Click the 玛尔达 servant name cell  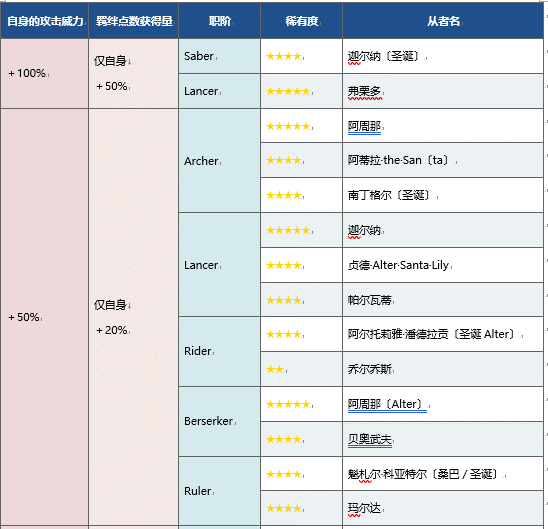tap(443, 508)
